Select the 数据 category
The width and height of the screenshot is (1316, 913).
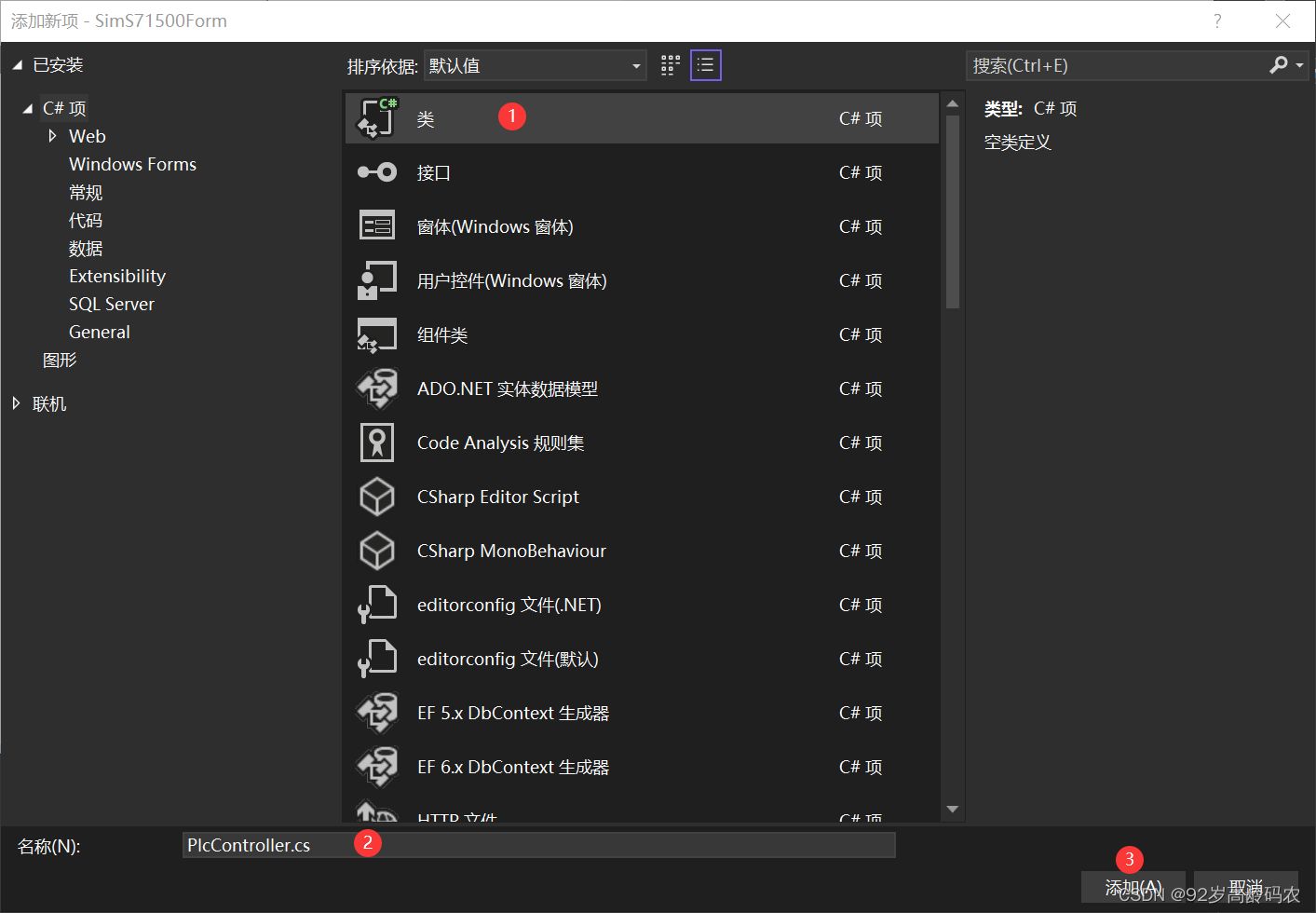click(x=86, y=248)
